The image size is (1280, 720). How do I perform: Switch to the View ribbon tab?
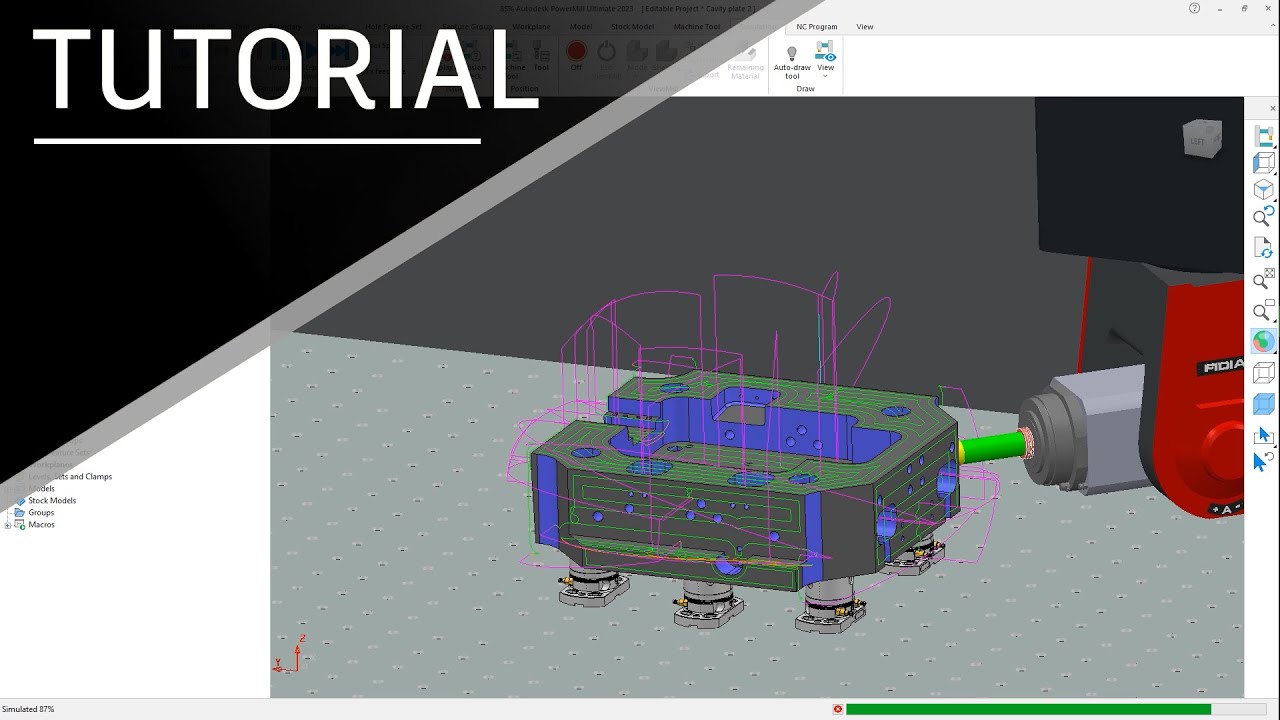tap(865, 27)
